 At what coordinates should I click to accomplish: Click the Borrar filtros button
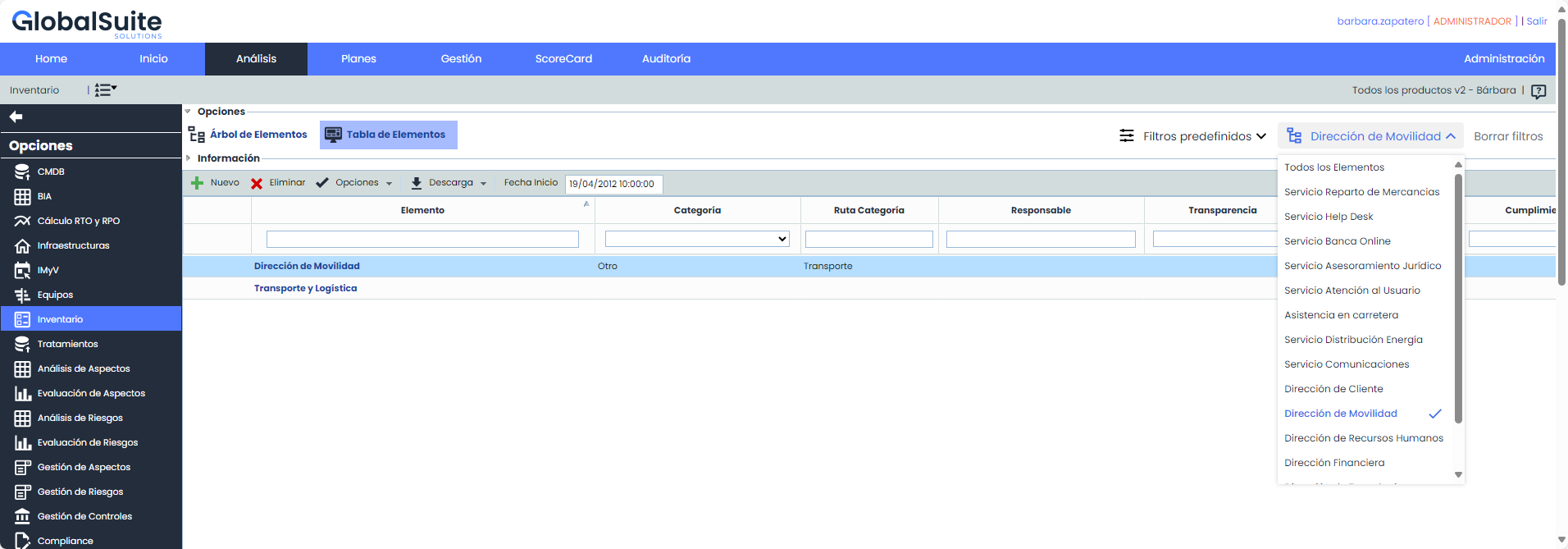pos(1507,136)
